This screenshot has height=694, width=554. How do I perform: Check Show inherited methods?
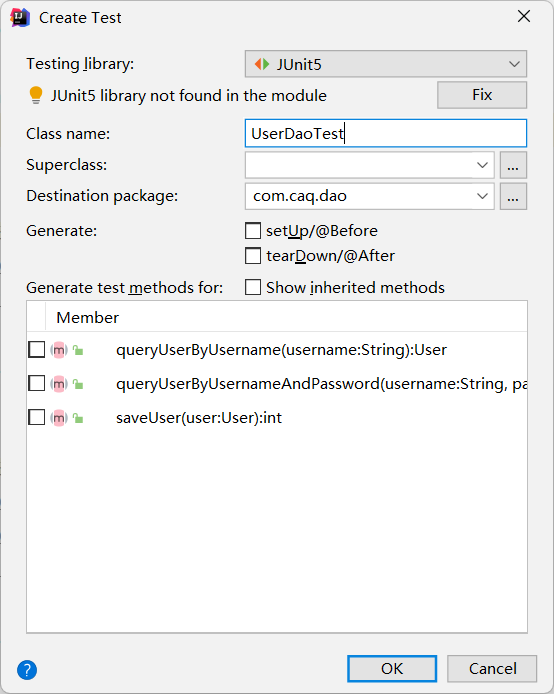(x=253, y=287)
